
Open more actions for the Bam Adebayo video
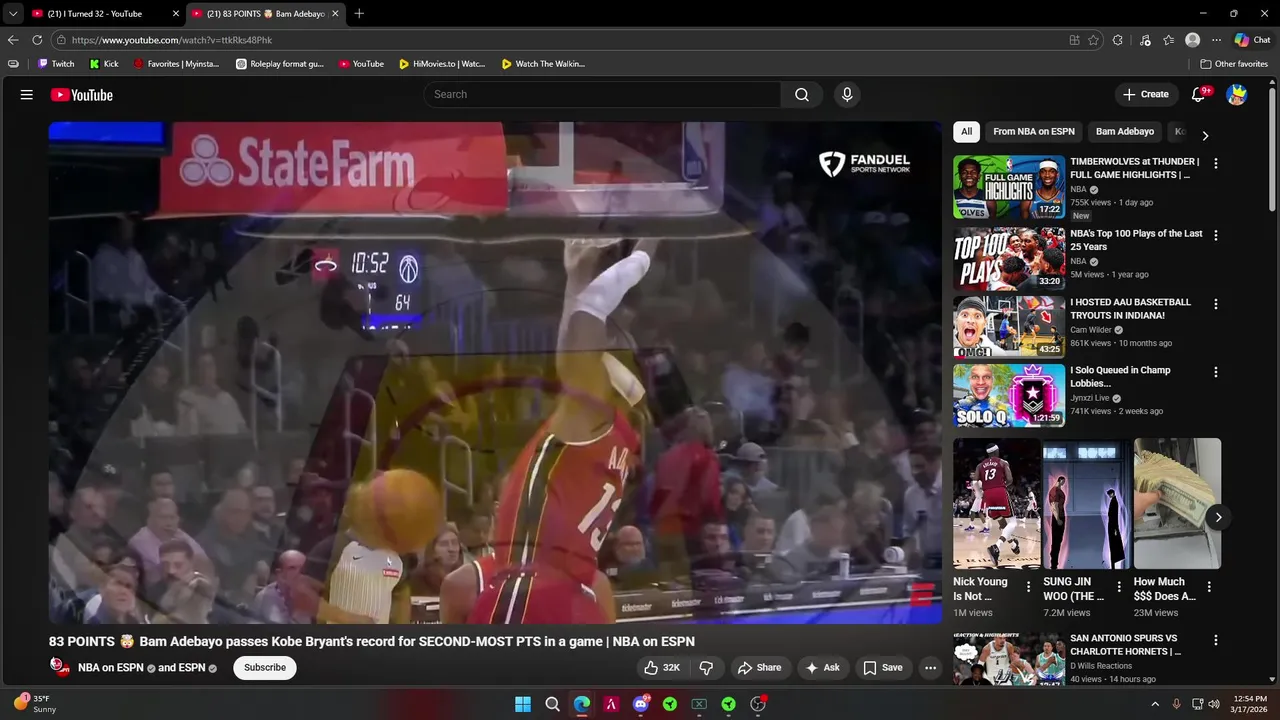(x=930, y=667)
